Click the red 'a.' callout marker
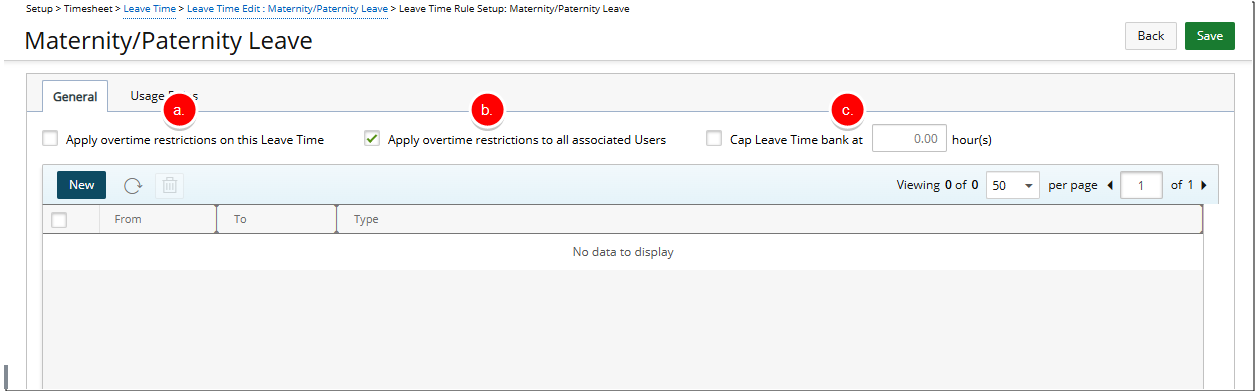Image resolution: width=1258 pixels, height=391 pixels. click(x=178, y=110)
